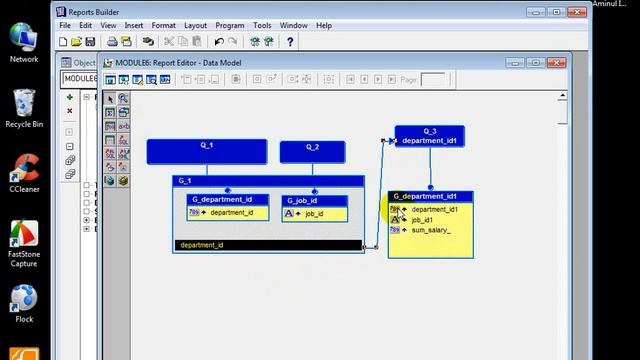Click the vertical scrollbar up arrow
Screen dimensions: 640x360
562,96
